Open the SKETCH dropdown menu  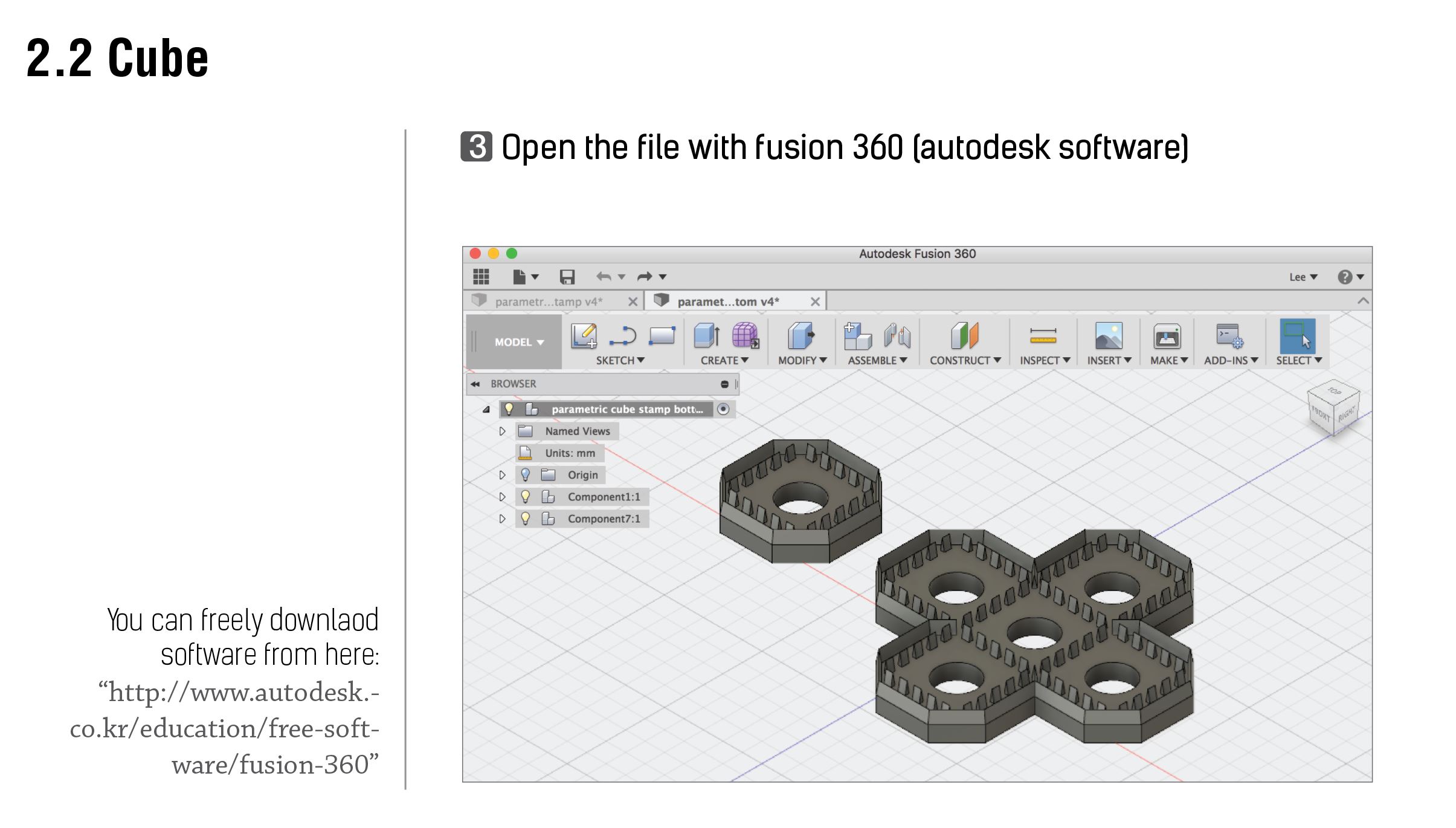point(620,360)
